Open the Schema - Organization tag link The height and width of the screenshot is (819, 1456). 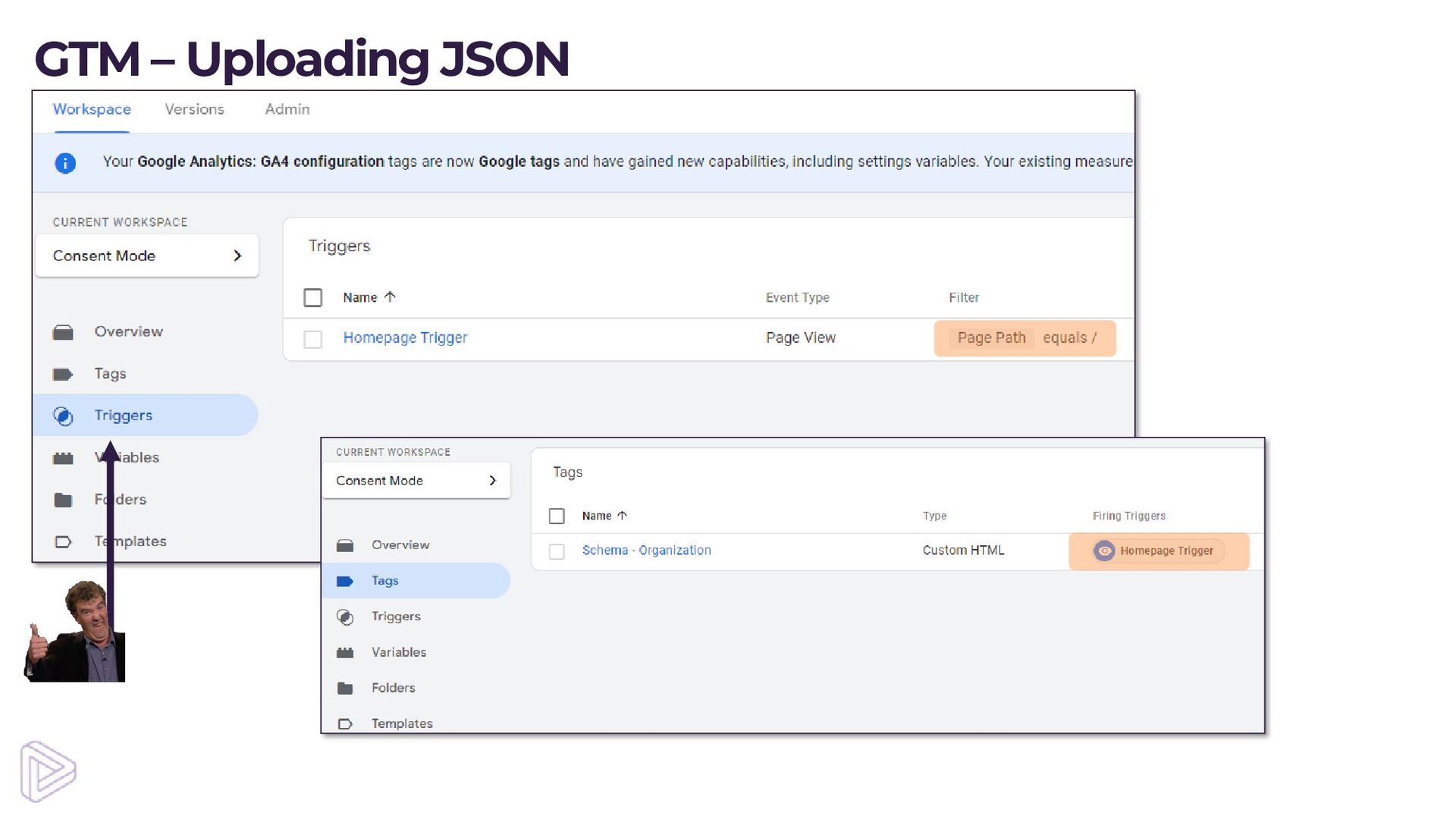[x=646, y=551]
